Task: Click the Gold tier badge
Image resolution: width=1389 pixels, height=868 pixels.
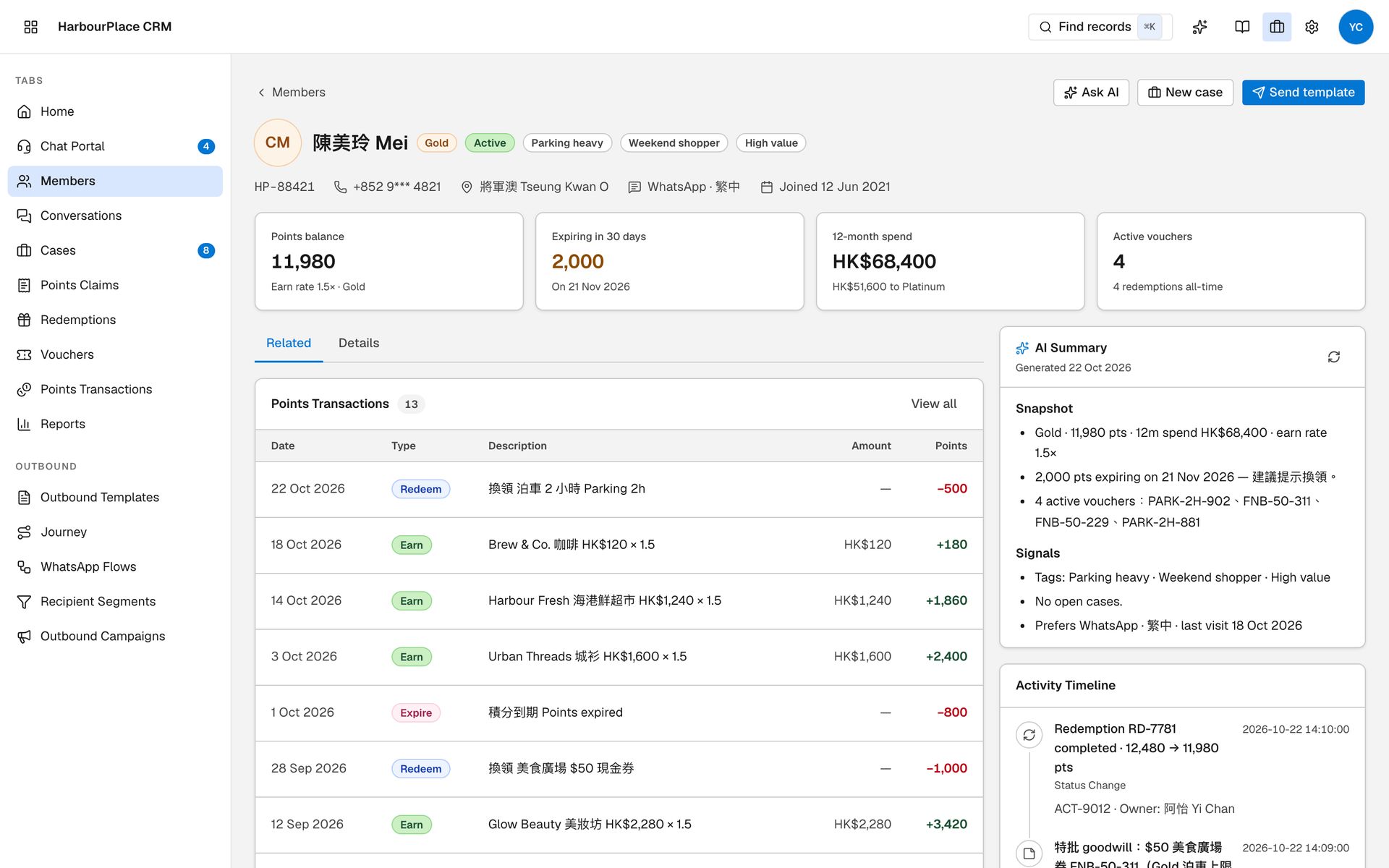Action: click(x=436, y=143)
